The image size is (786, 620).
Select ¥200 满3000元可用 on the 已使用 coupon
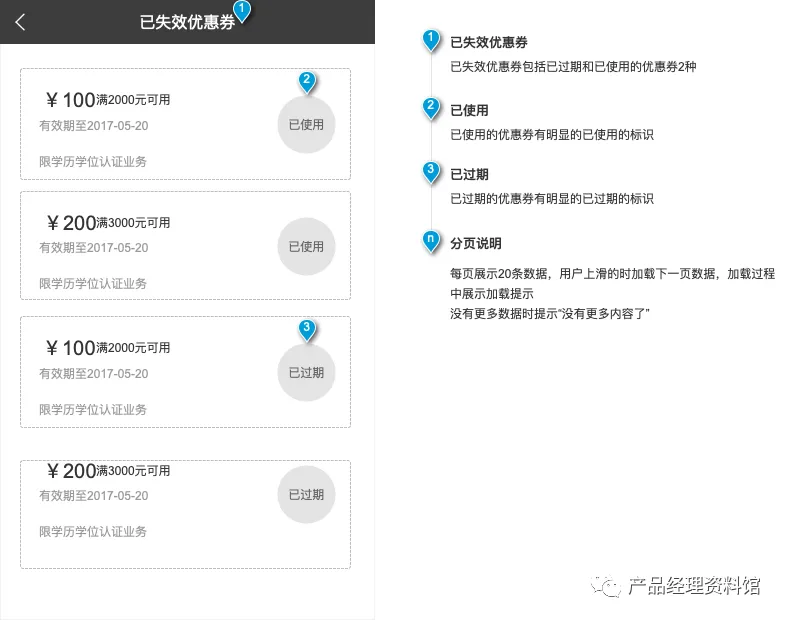click(x=108, y=223)
